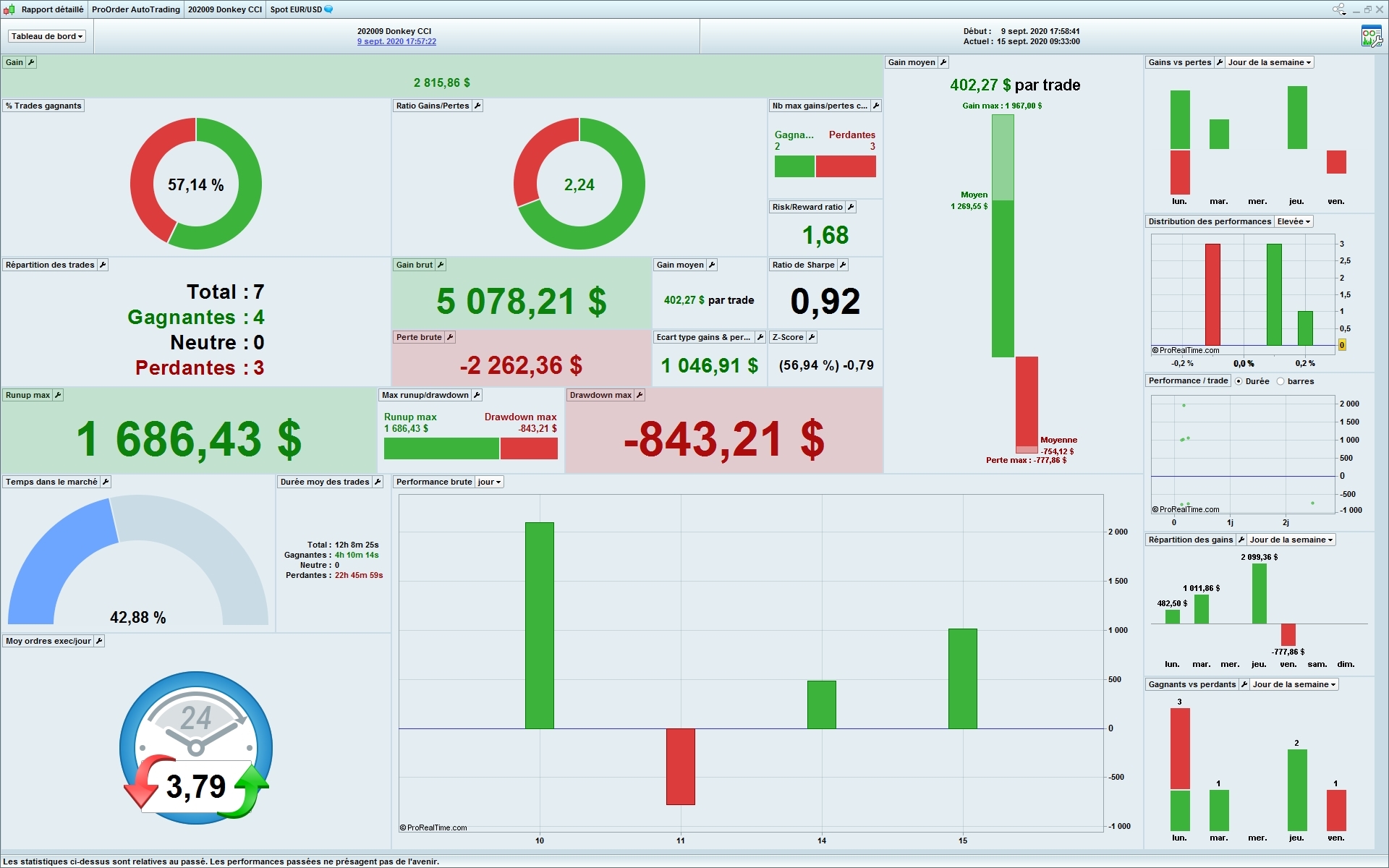The image size is (1389, 868).
Task: Click Z-Score panel wrench icon
Action: (812, 337)
